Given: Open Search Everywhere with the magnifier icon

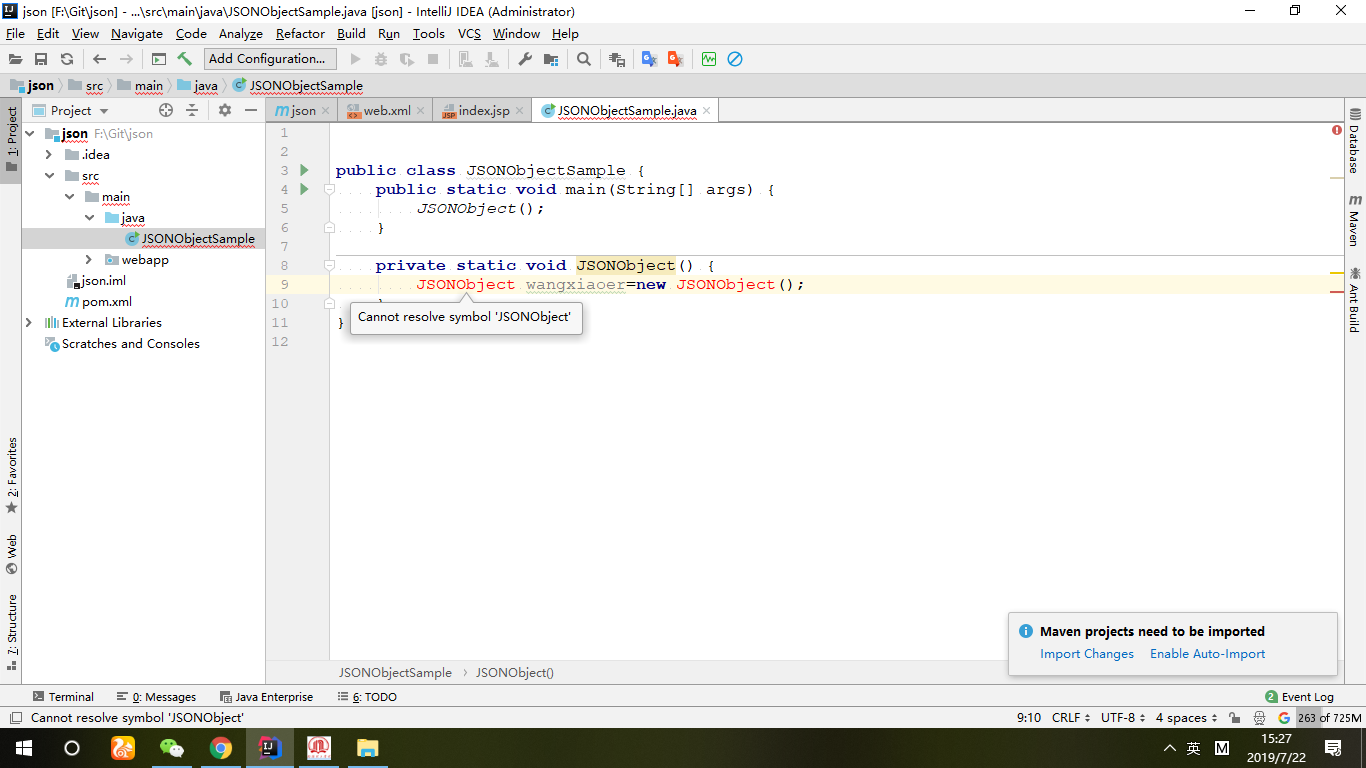Looking at the screenshot, I should coord(583,59).
